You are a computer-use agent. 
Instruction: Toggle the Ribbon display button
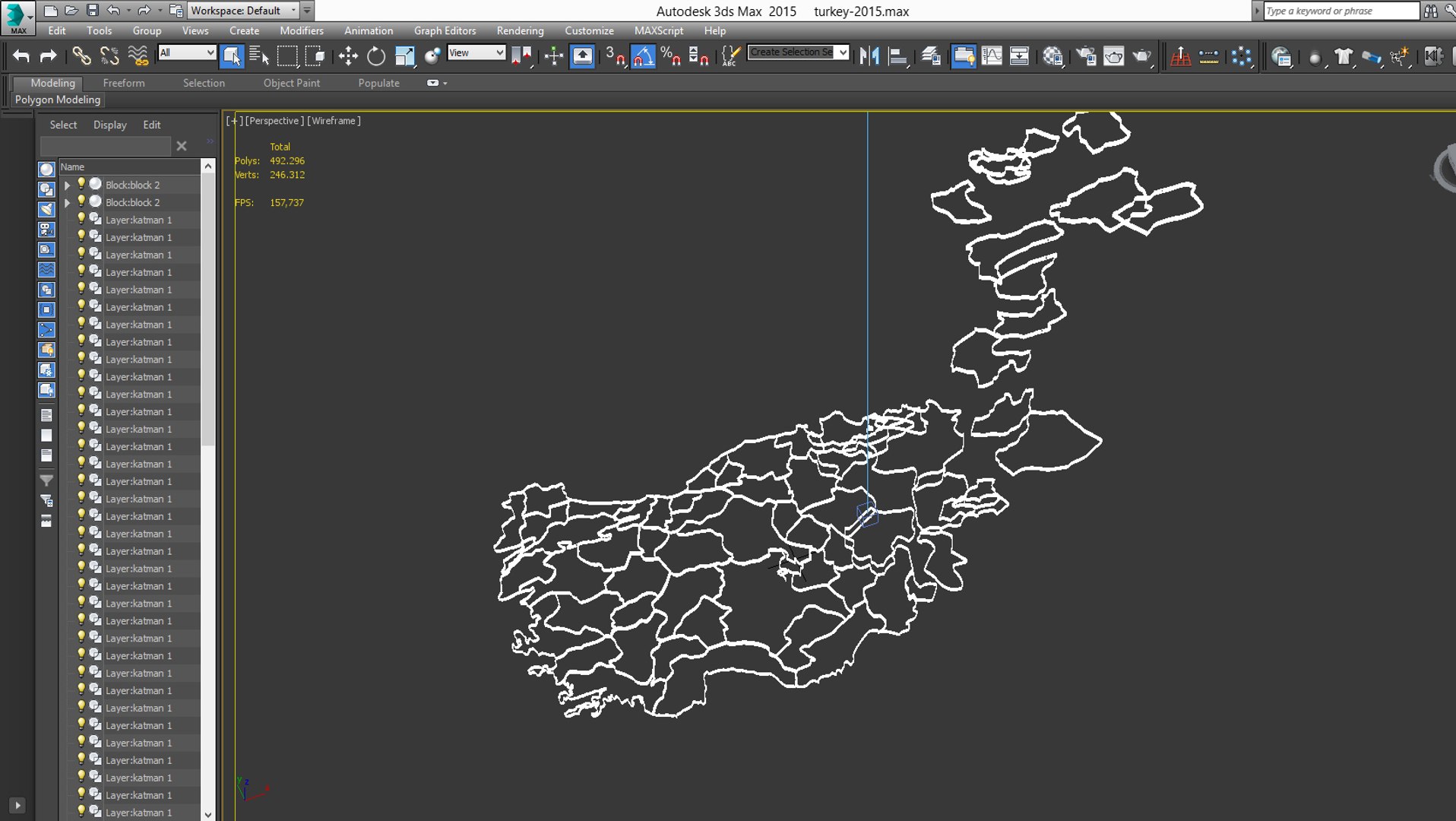point(964,56)
